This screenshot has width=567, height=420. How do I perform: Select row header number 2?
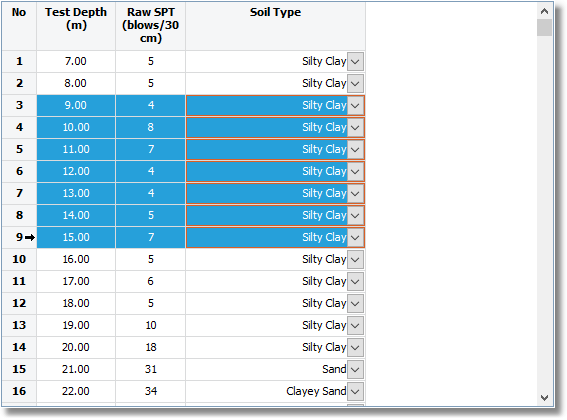19,84
